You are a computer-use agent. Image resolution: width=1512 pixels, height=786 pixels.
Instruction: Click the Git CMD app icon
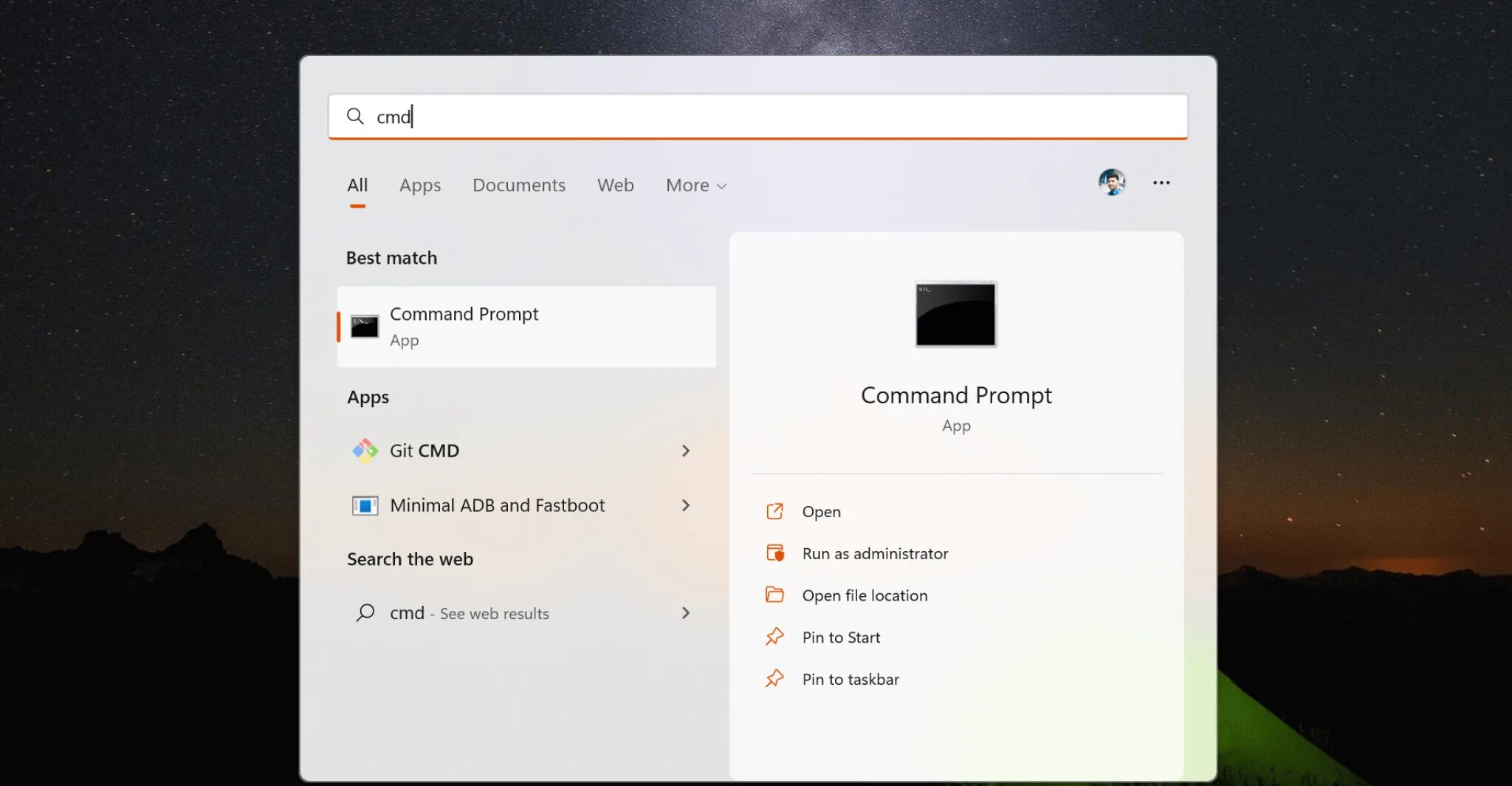365,451
